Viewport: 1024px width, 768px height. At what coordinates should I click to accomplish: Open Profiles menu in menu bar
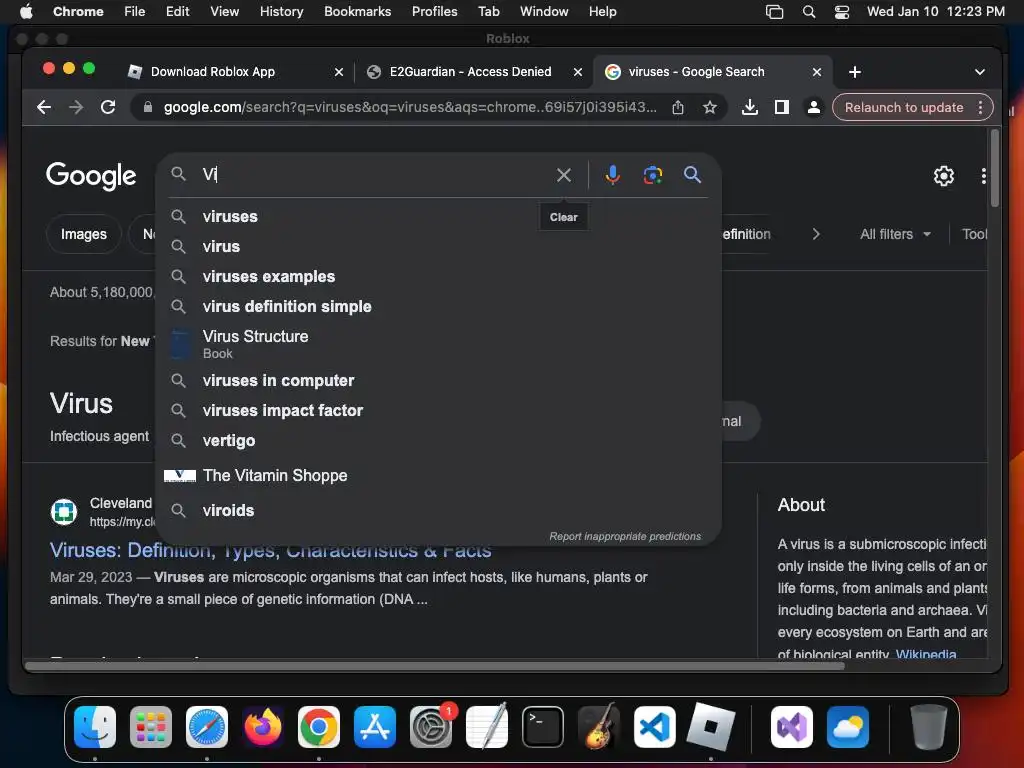tap(434, 12)
